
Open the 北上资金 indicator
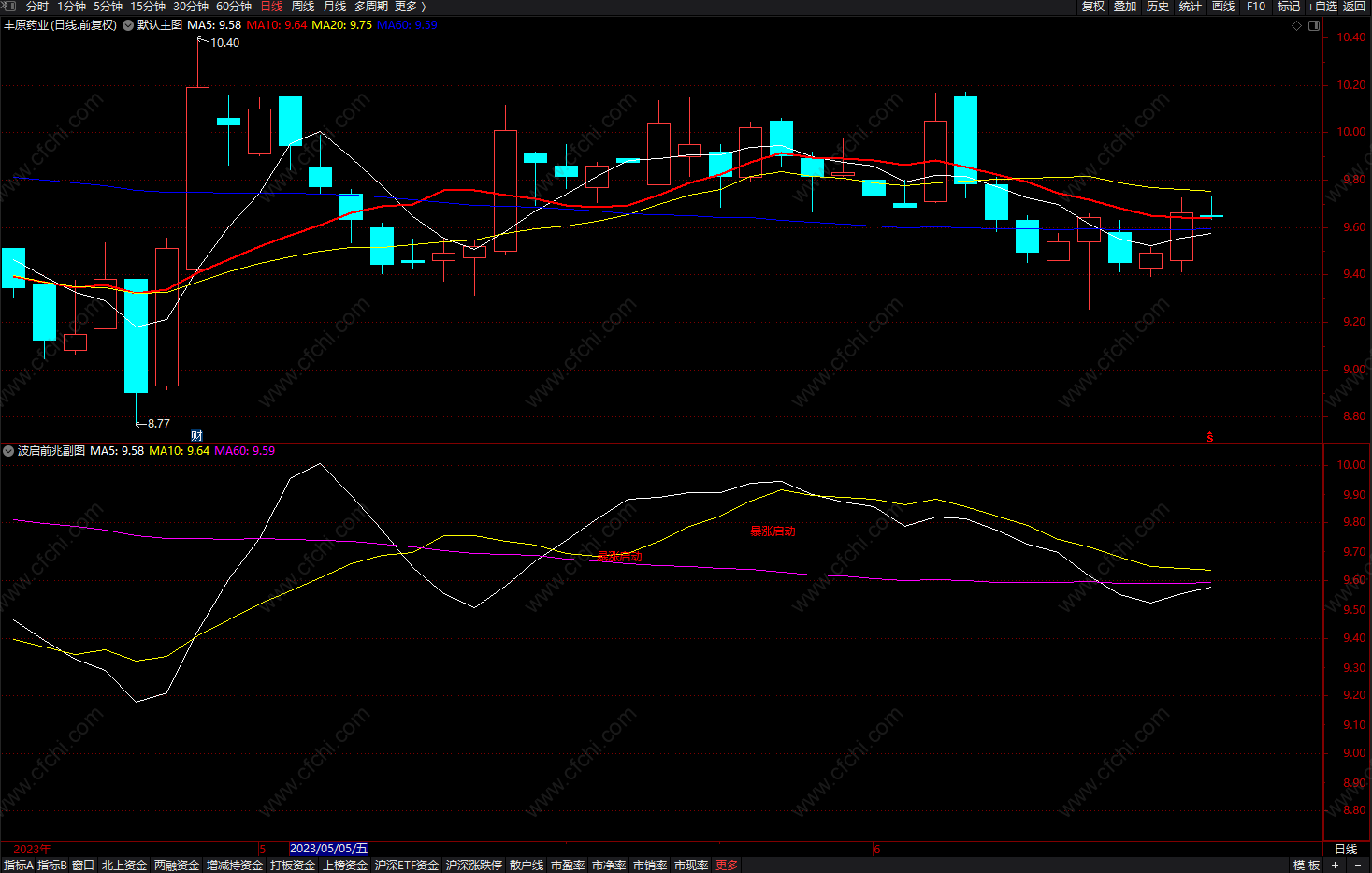click(x=124, y=866)
